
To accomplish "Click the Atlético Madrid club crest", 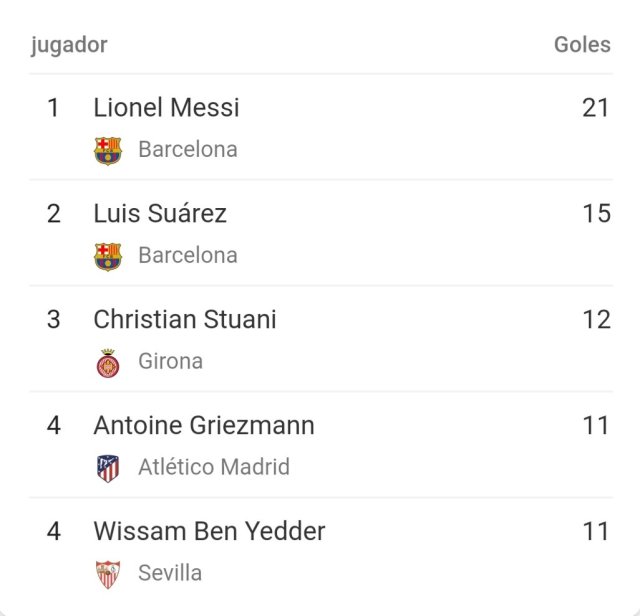I will pyautogui.click(x=108, y=468).
